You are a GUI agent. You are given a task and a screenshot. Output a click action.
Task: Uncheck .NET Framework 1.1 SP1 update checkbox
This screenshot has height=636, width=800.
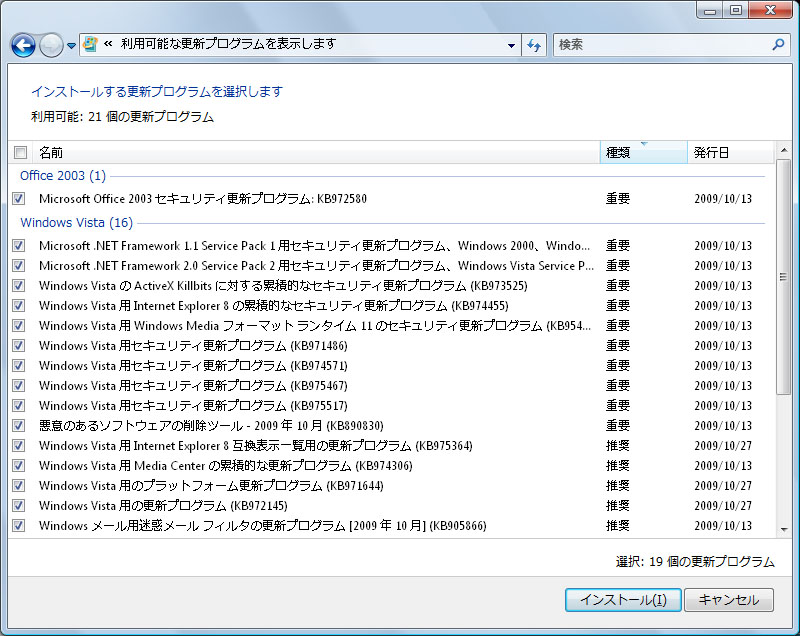pos(19,245)
